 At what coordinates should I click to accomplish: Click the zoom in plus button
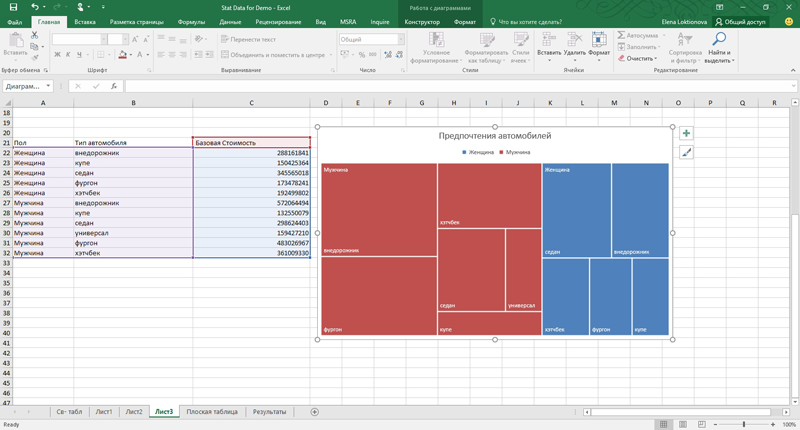click(x=773, y=424)
